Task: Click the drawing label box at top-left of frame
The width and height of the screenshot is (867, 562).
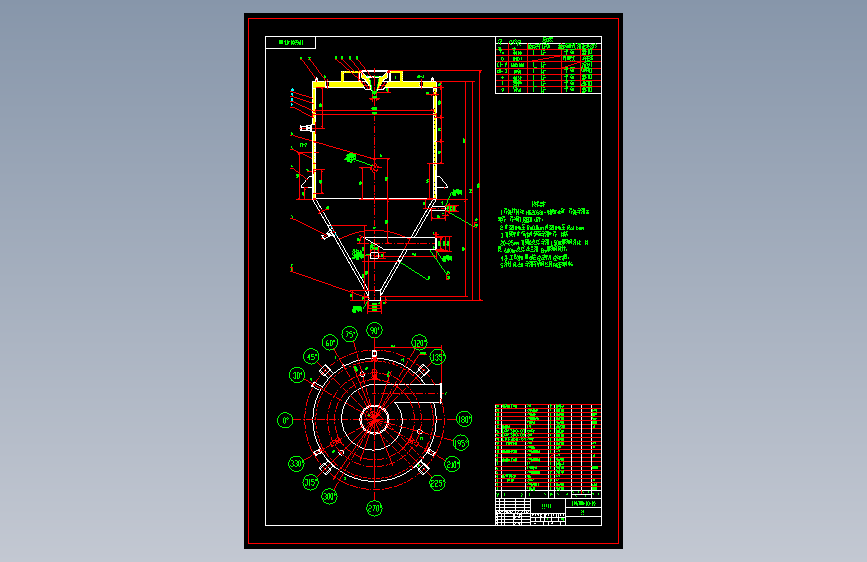Action: (290, 43)
